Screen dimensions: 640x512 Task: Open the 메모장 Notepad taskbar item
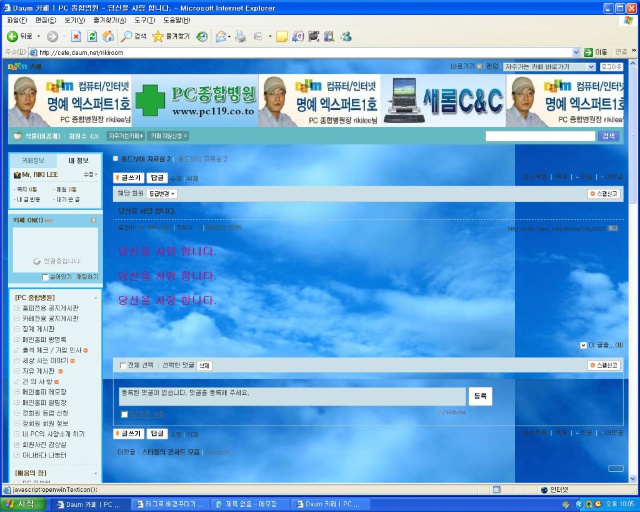pyautogui.click(x=250, y=505)
